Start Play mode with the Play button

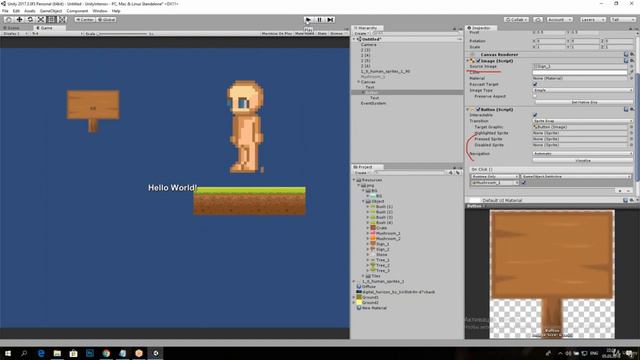(309, 19)
